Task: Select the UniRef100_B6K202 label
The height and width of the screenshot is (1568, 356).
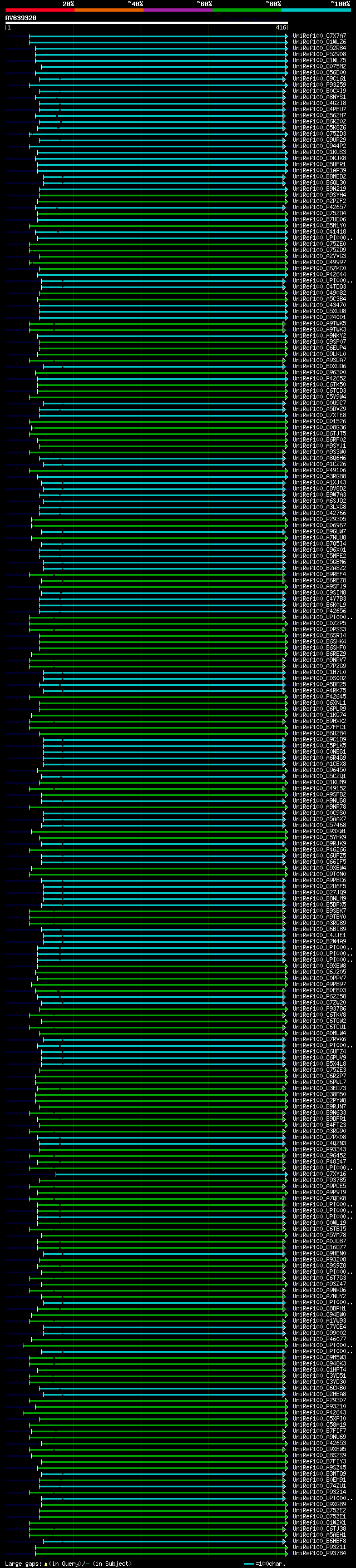Action: [319, 121]
